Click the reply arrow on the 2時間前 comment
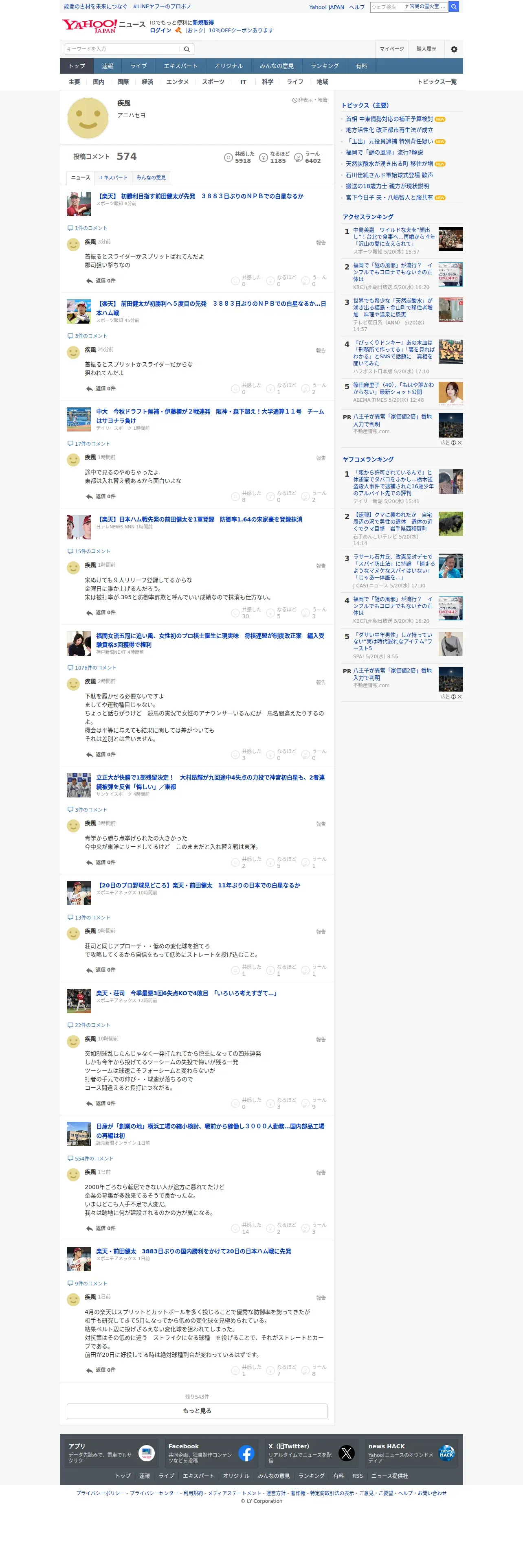The height and width of the screenshot is (1568, 523). pyautogui.click(x=90, y=754)
